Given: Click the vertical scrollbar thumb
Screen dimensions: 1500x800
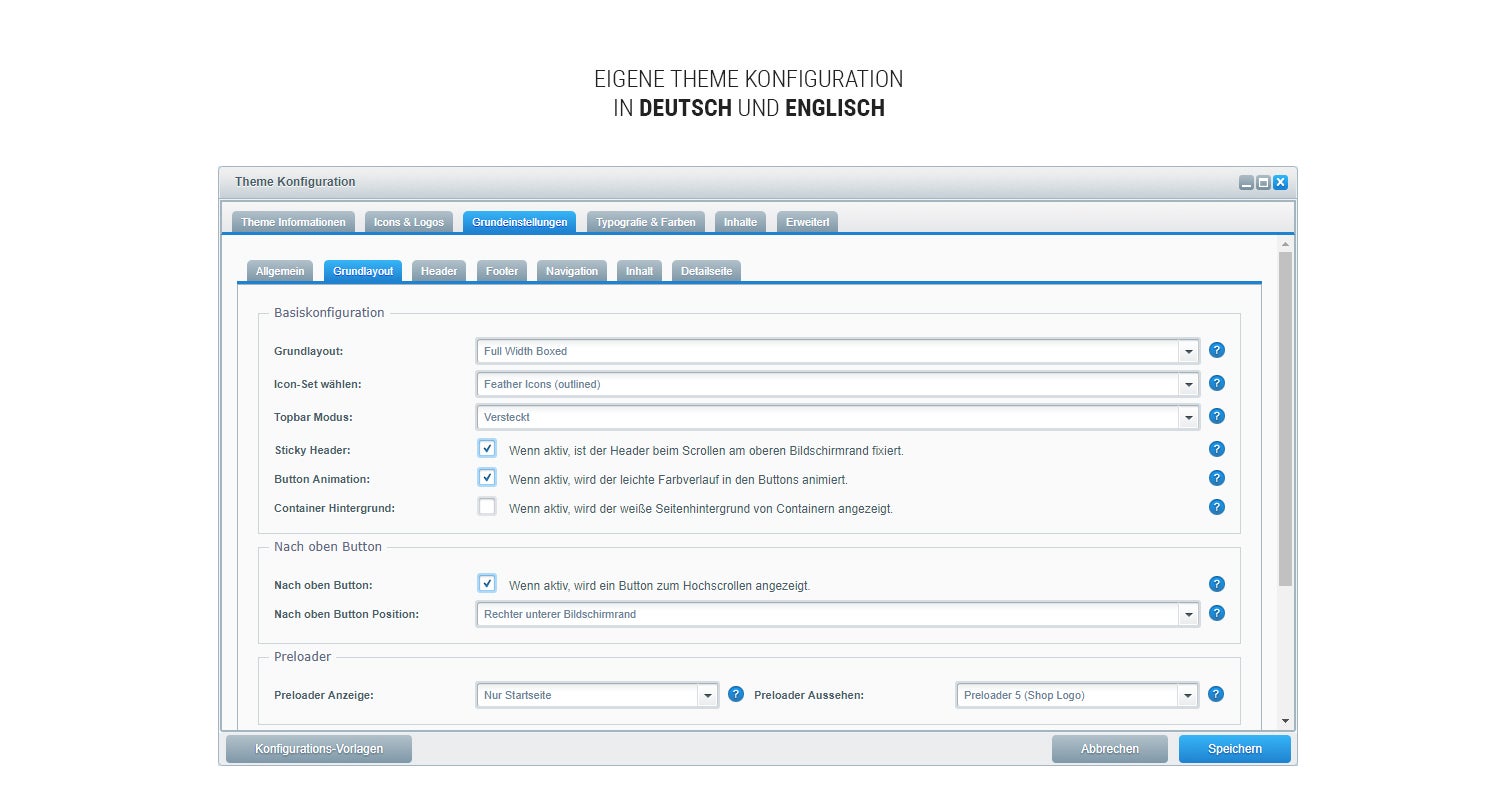Looking at the screenshot, I should (x=1286, y=418).
